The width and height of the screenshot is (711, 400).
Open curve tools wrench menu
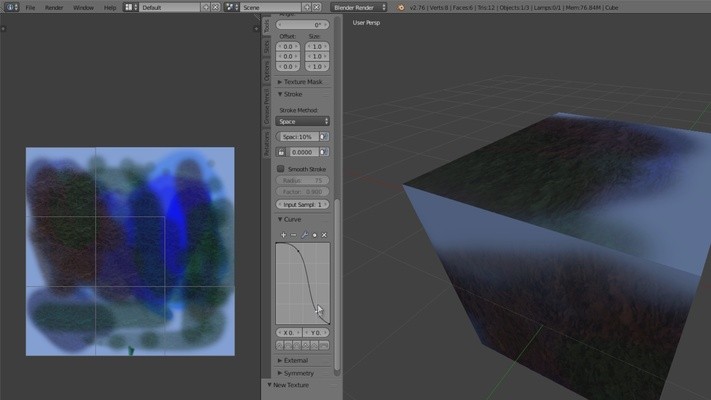coord(304,234)
